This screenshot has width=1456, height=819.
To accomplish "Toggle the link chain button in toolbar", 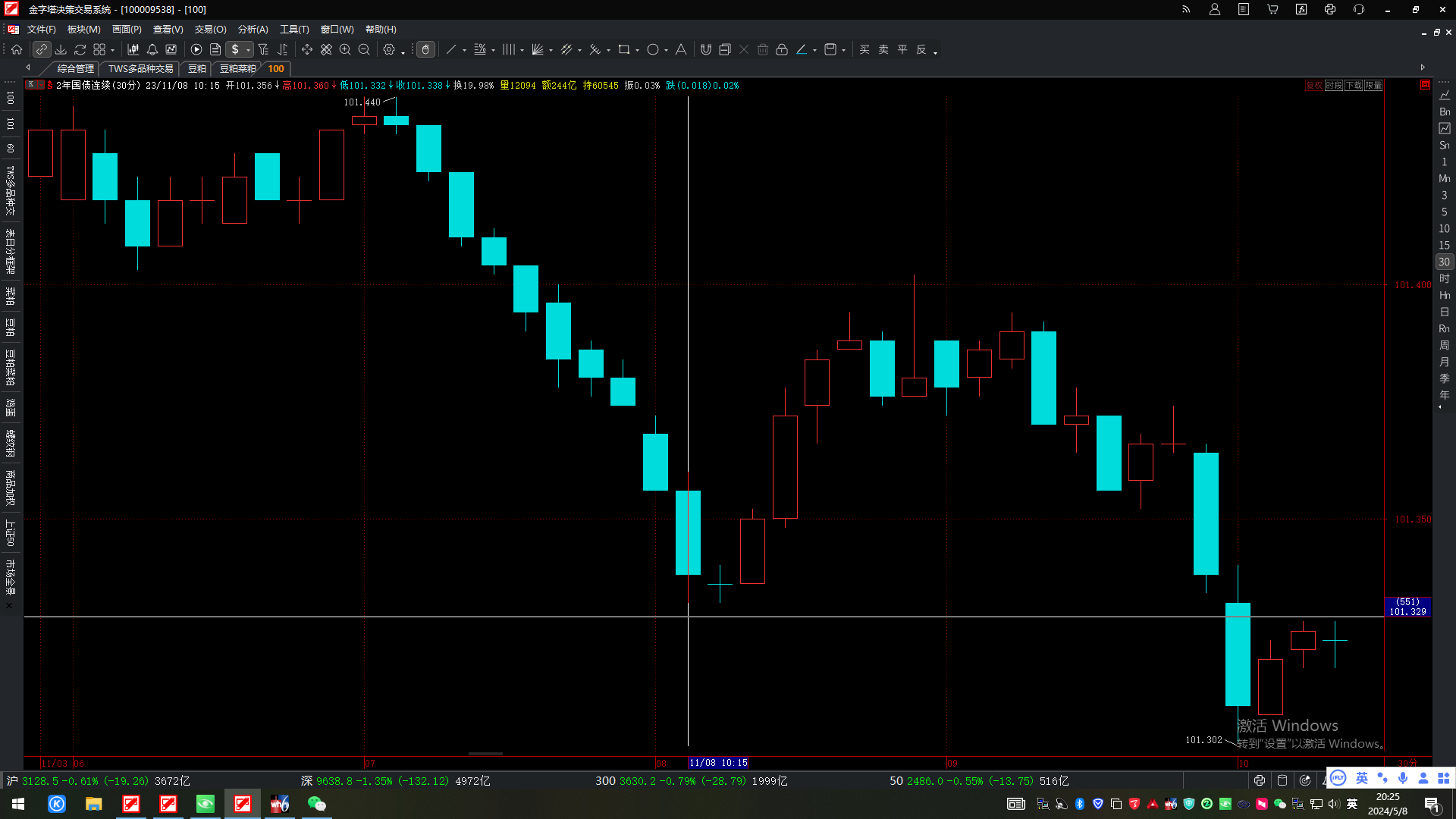I will click(42, 49).
